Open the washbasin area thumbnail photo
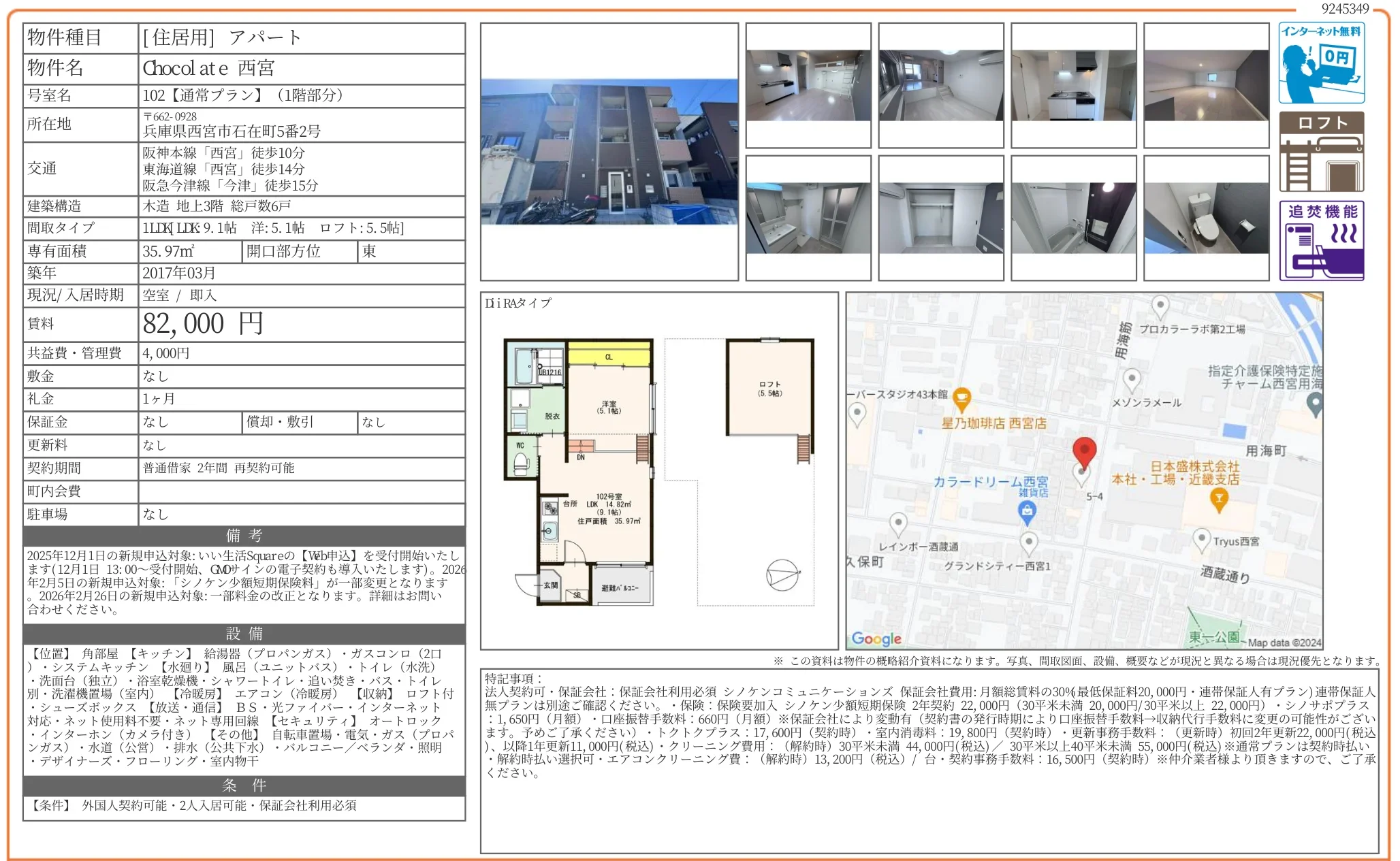Image resolution: width=1400 pixels, height=861 pixels. pos(808,218)
